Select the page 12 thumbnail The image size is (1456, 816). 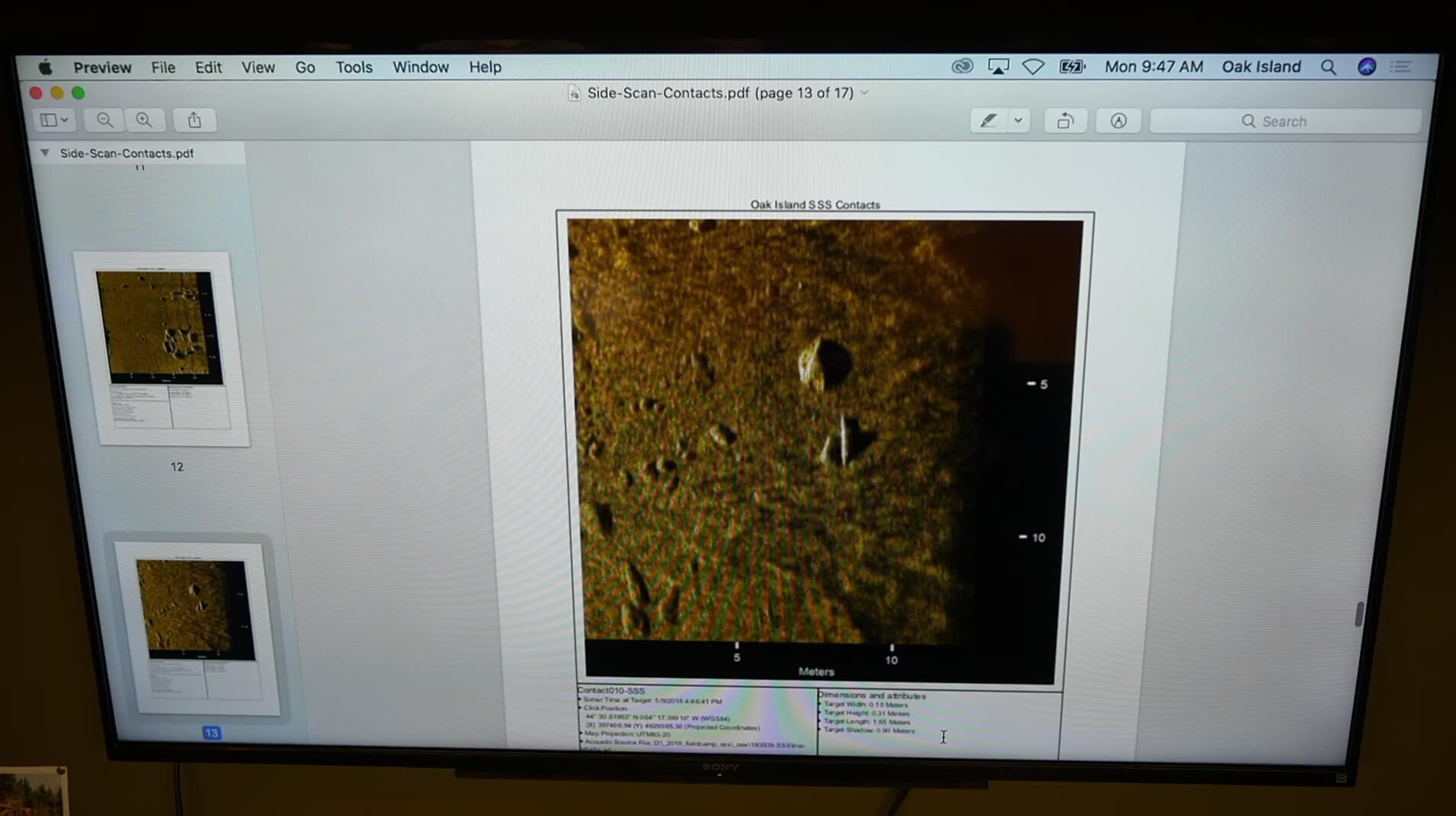coord(162,349)
